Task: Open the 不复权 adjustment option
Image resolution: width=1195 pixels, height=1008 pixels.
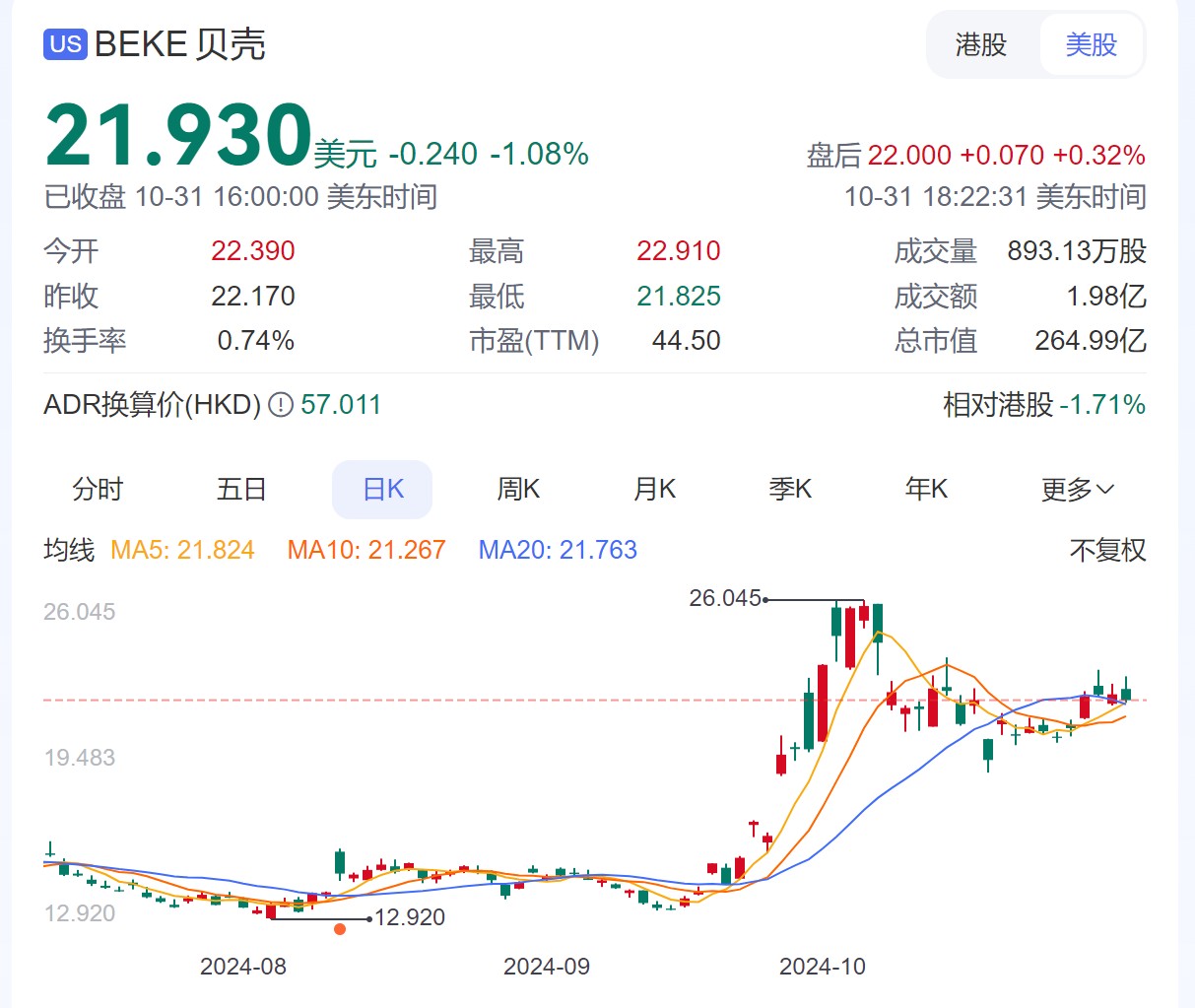Action: pos(1108,550)
